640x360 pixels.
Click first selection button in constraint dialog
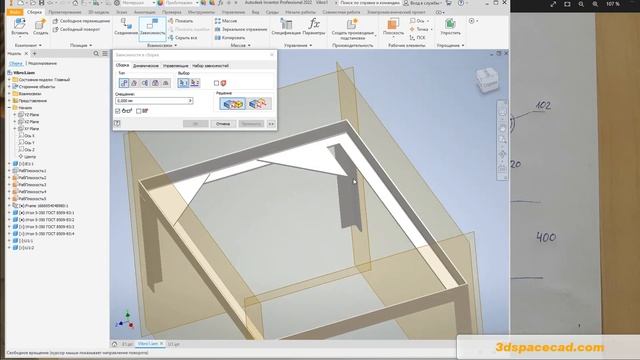pos(183,83)
